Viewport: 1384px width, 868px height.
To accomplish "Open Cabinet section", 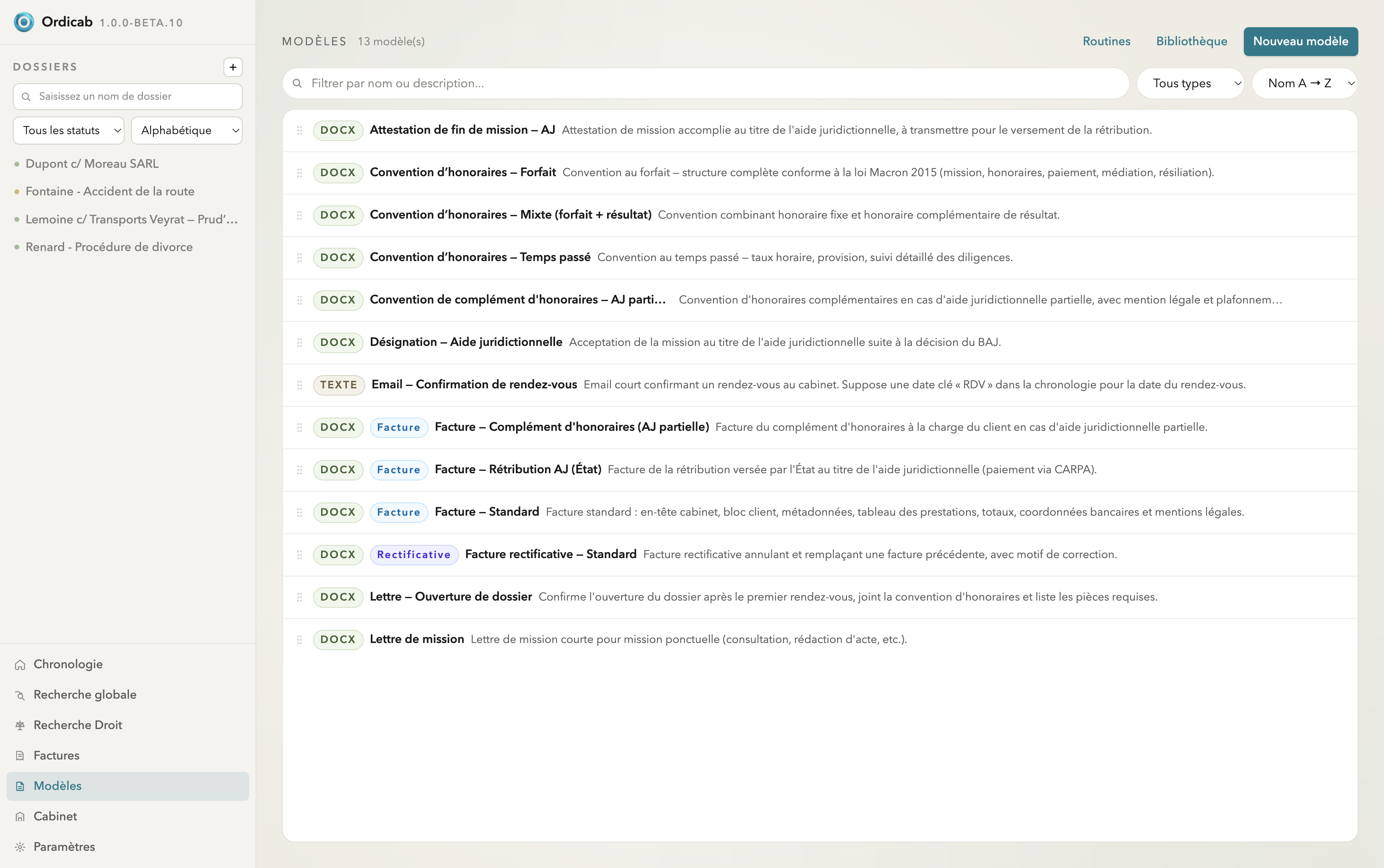I will [x=127, y=816].
